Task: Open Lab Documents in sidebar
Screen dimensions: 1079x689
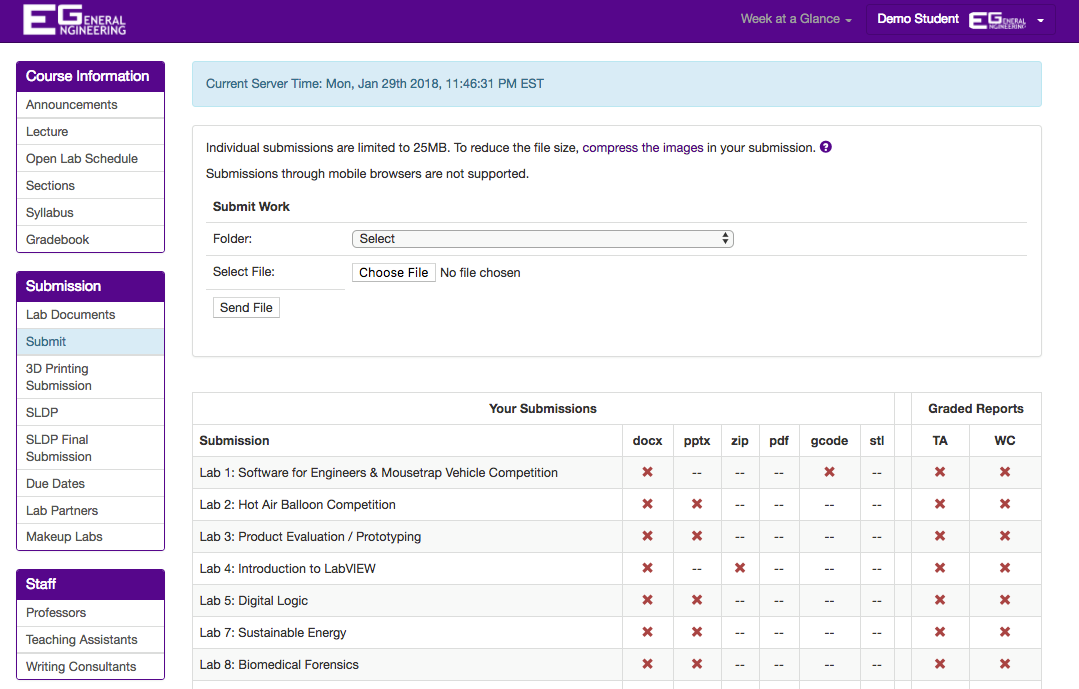Action: 90,315
